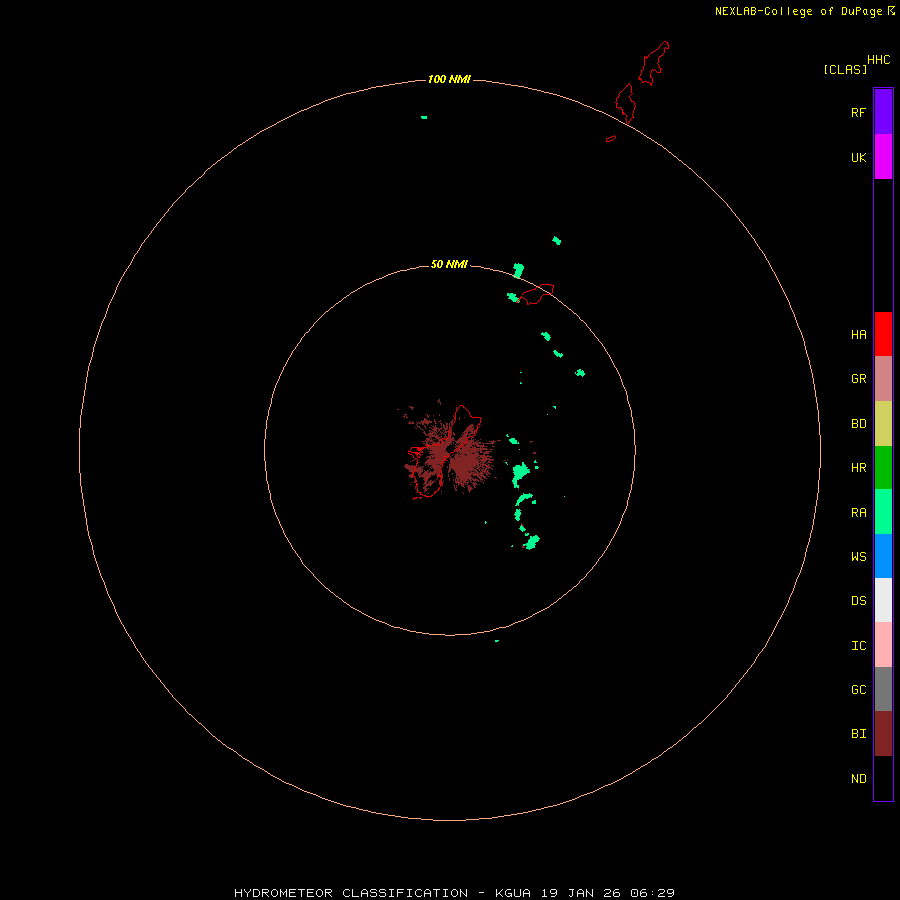Screen dimensions: 900x900
Task: Click the IC legend label
Action: point(859,646)
